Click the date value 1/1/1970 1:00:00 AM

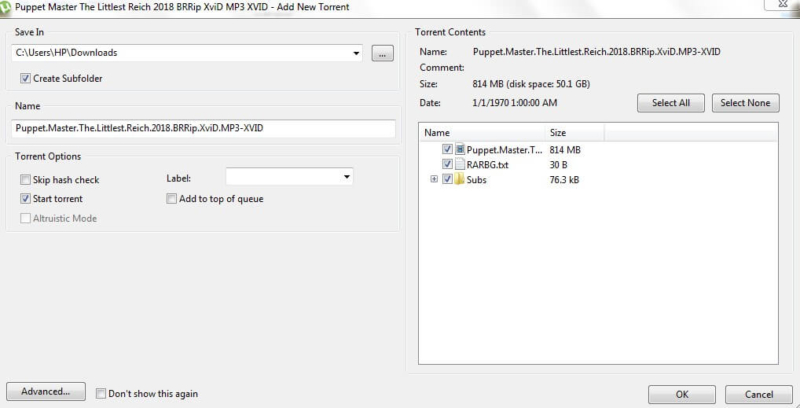click(x=515, y=103)
